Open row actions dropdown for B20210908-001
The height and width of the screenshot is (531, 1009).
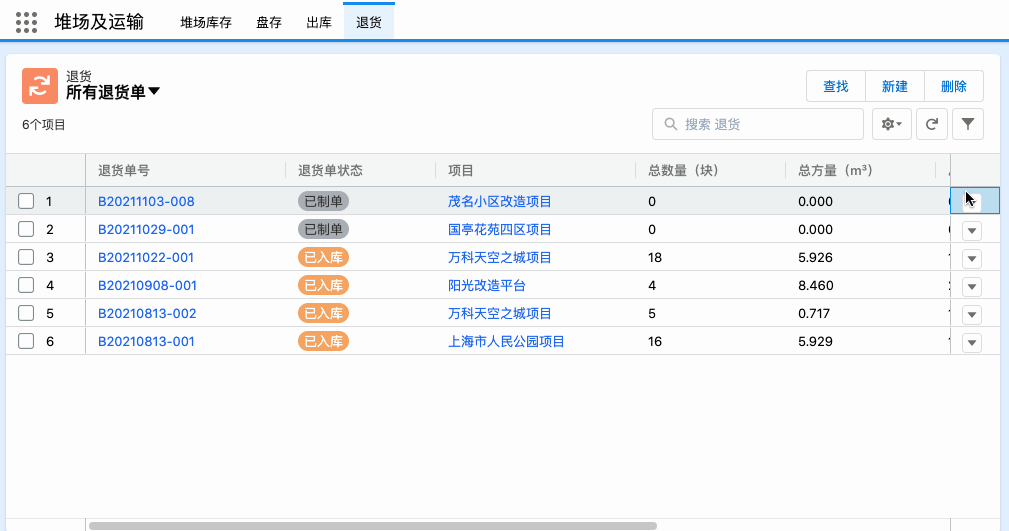[972, 286]
